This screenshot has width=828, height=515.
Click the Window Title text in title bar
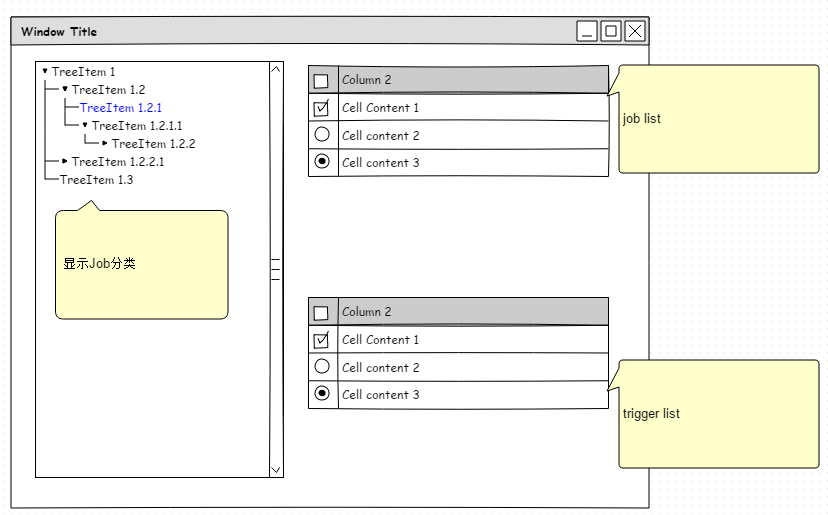click(59, 32)
